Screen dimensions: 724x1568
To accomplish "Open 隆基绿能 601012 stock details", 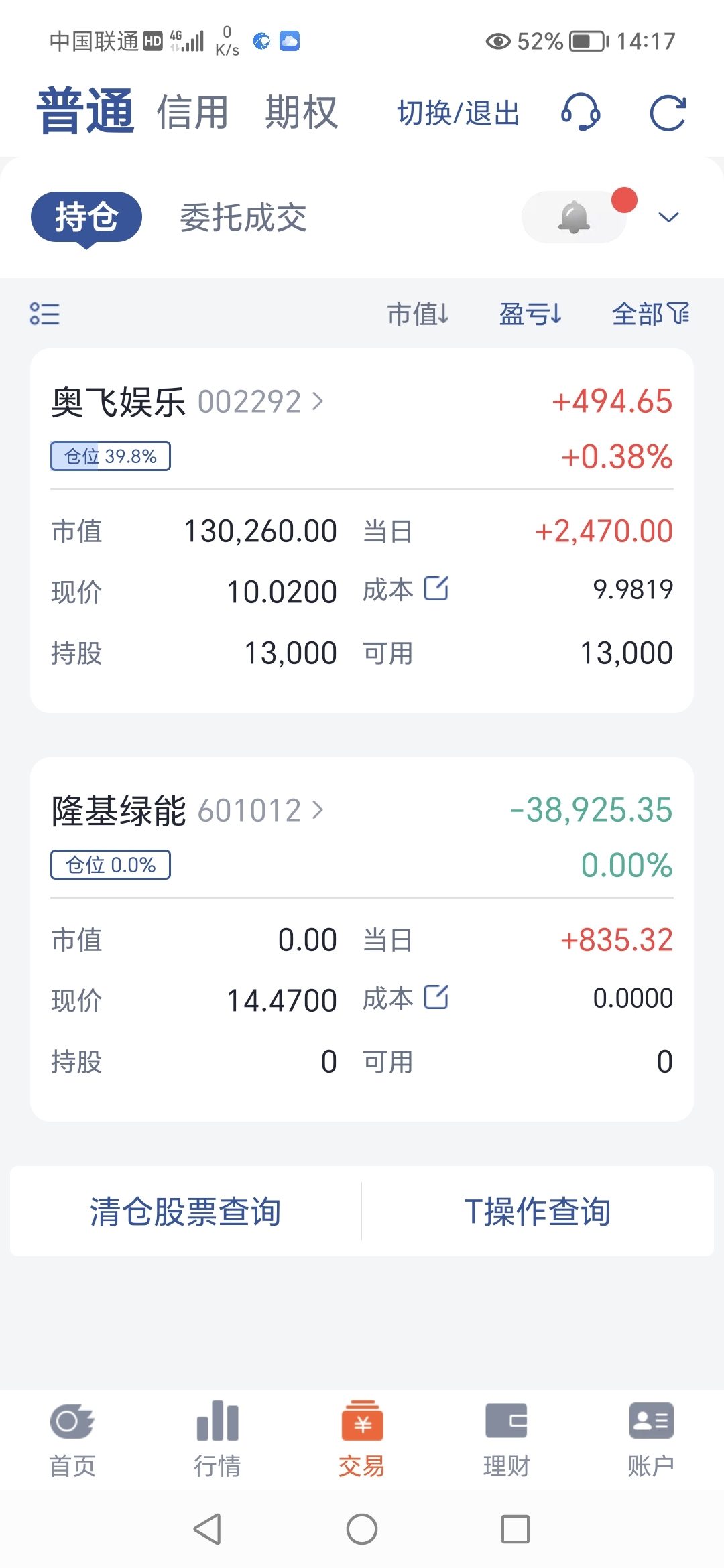I will click(x=188, y=811).
